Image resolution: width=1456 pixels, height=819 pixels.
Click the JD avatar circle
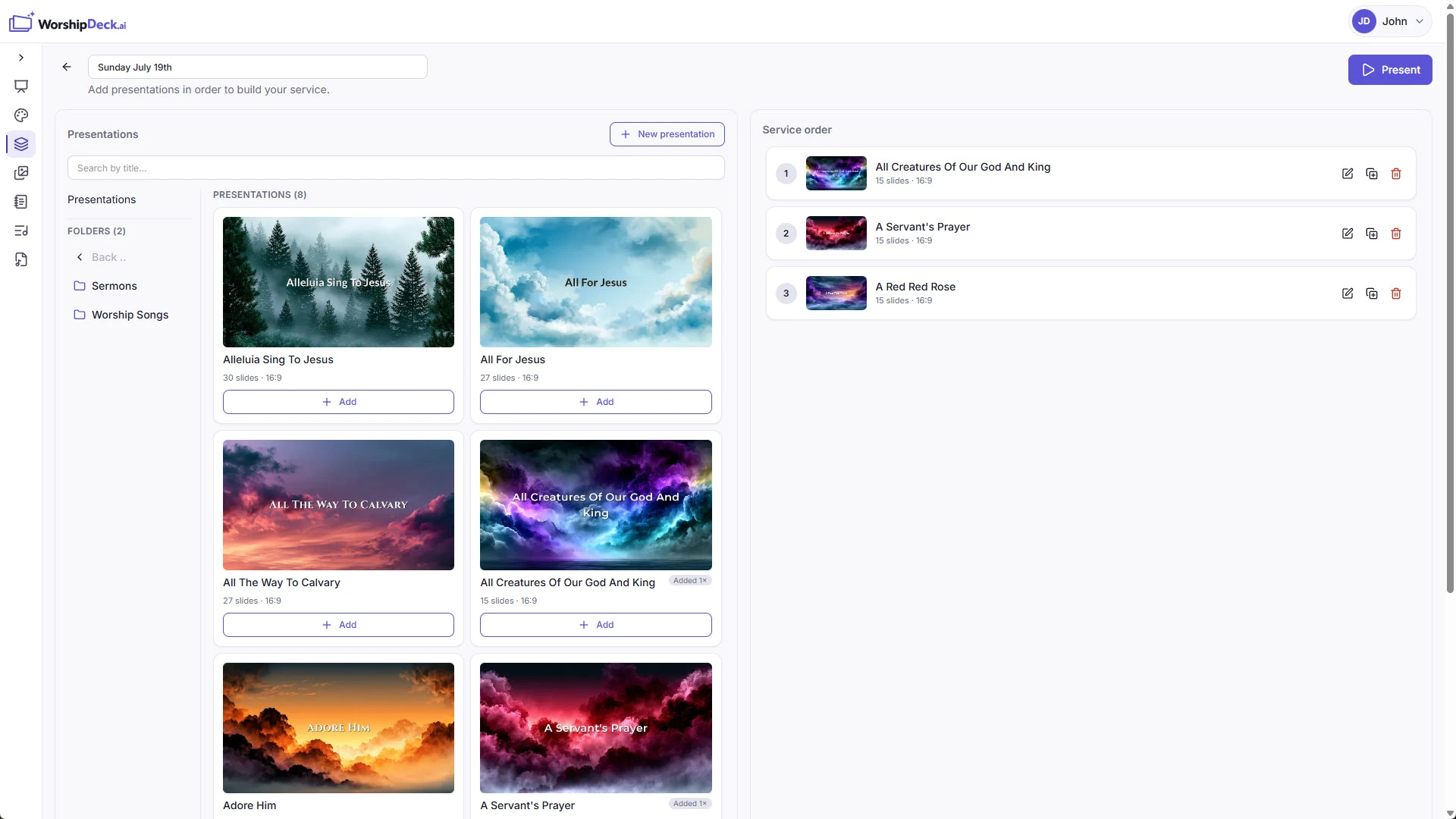(1363, 21)
